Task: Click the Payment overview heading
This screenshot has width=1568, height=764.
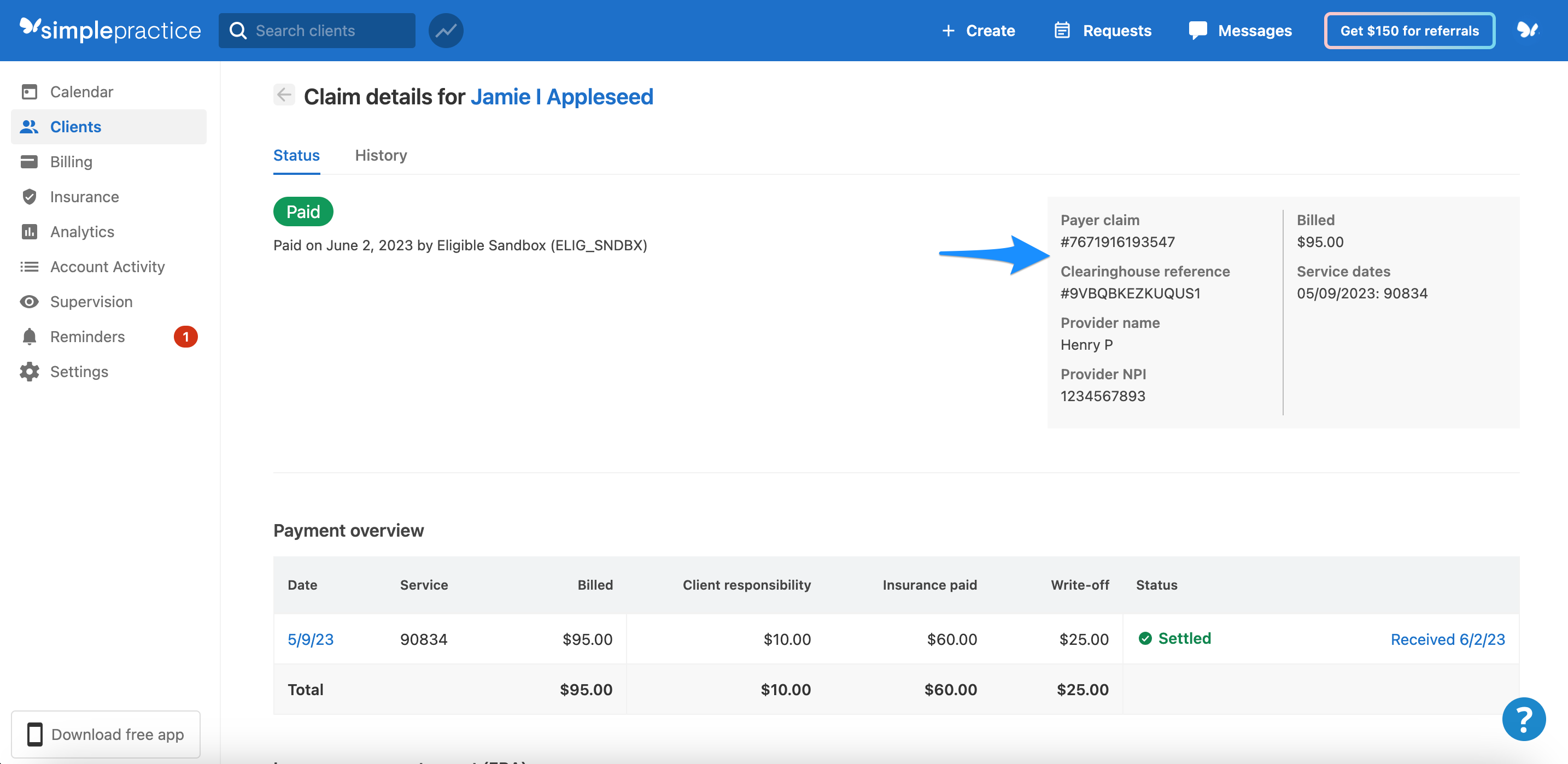Action: tap(348, 531)
